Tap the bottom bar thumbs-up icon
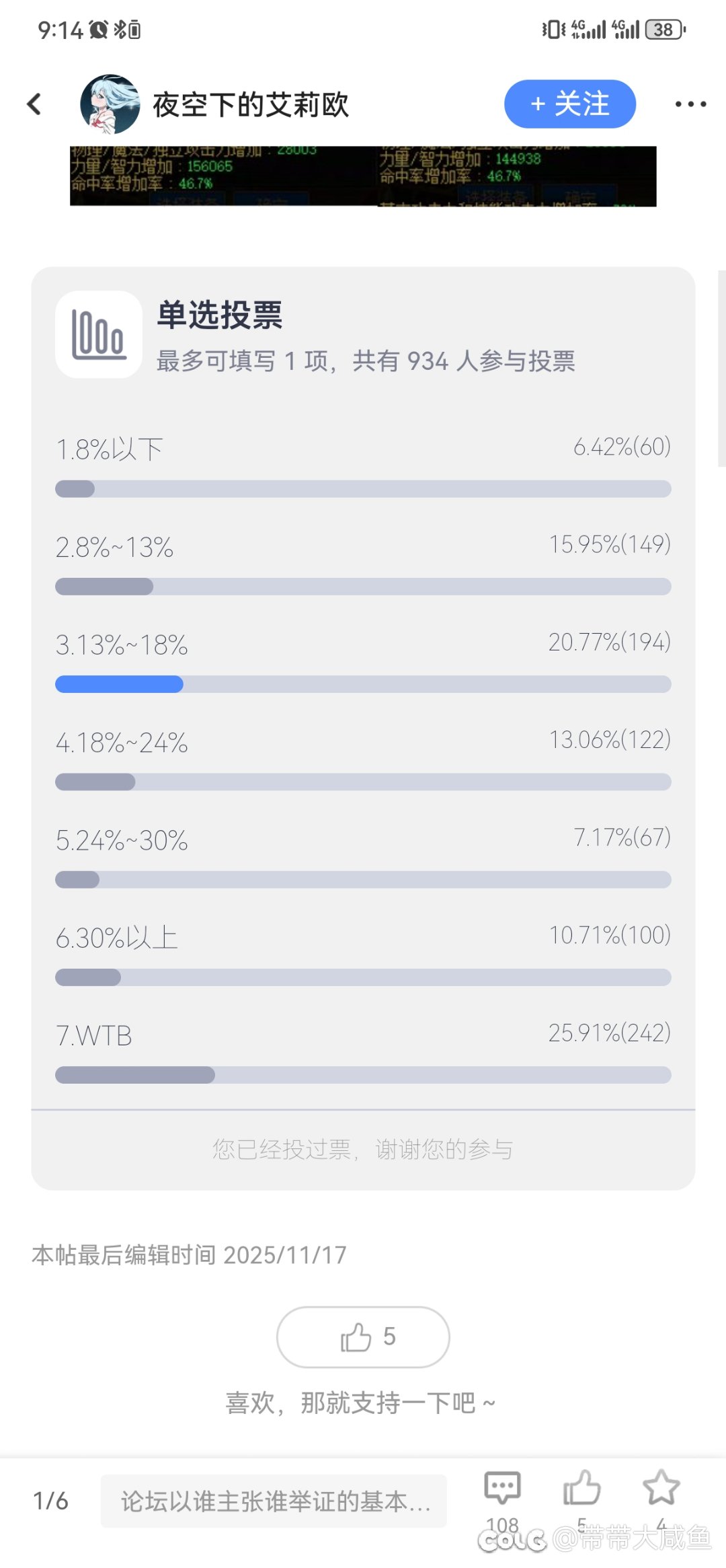 click(581, 1487)
